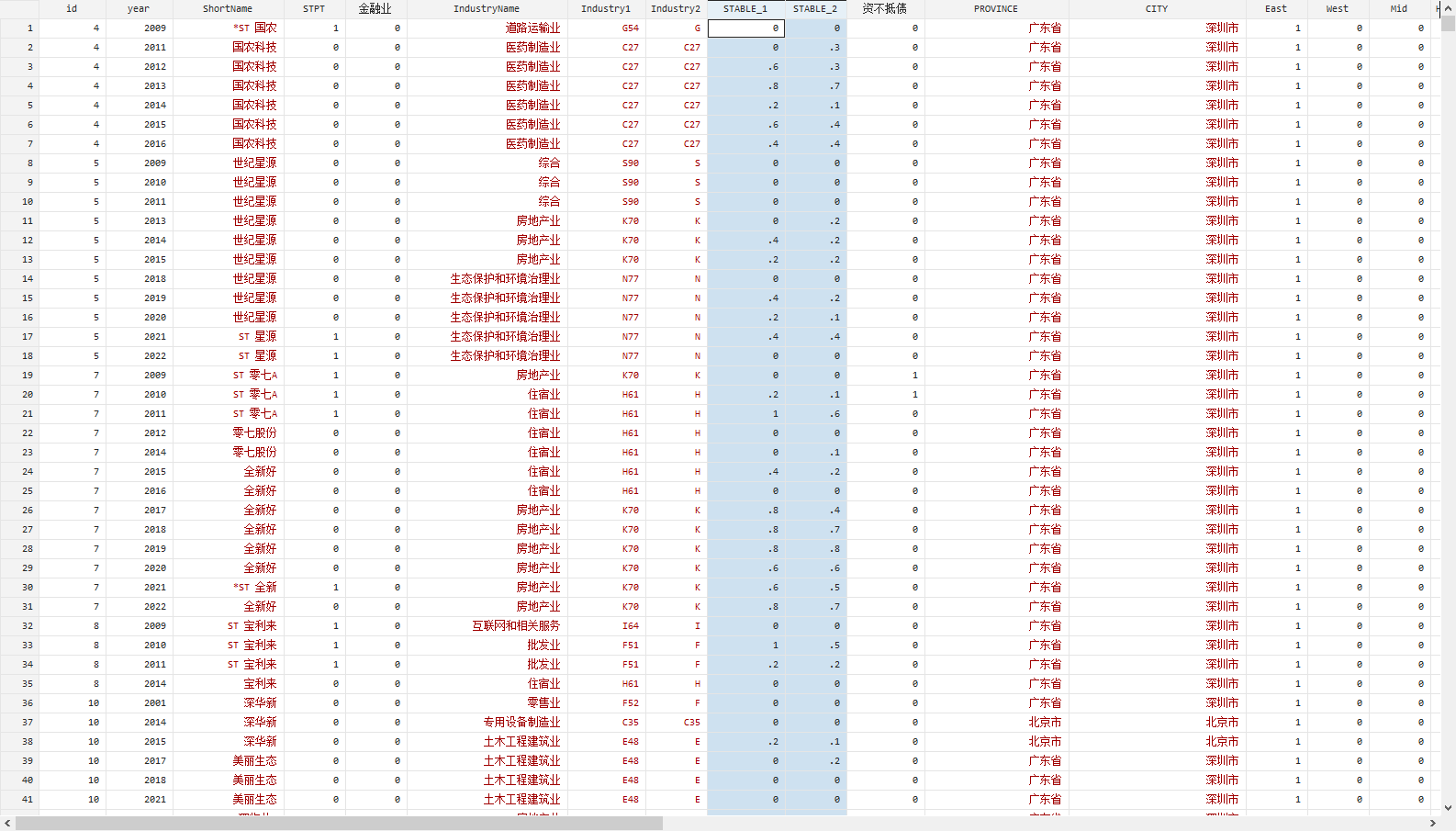Select the '美丽生态' ShortName cell for 2017
This screenshot has width=1456, height=831.
[x=228, y=761]
